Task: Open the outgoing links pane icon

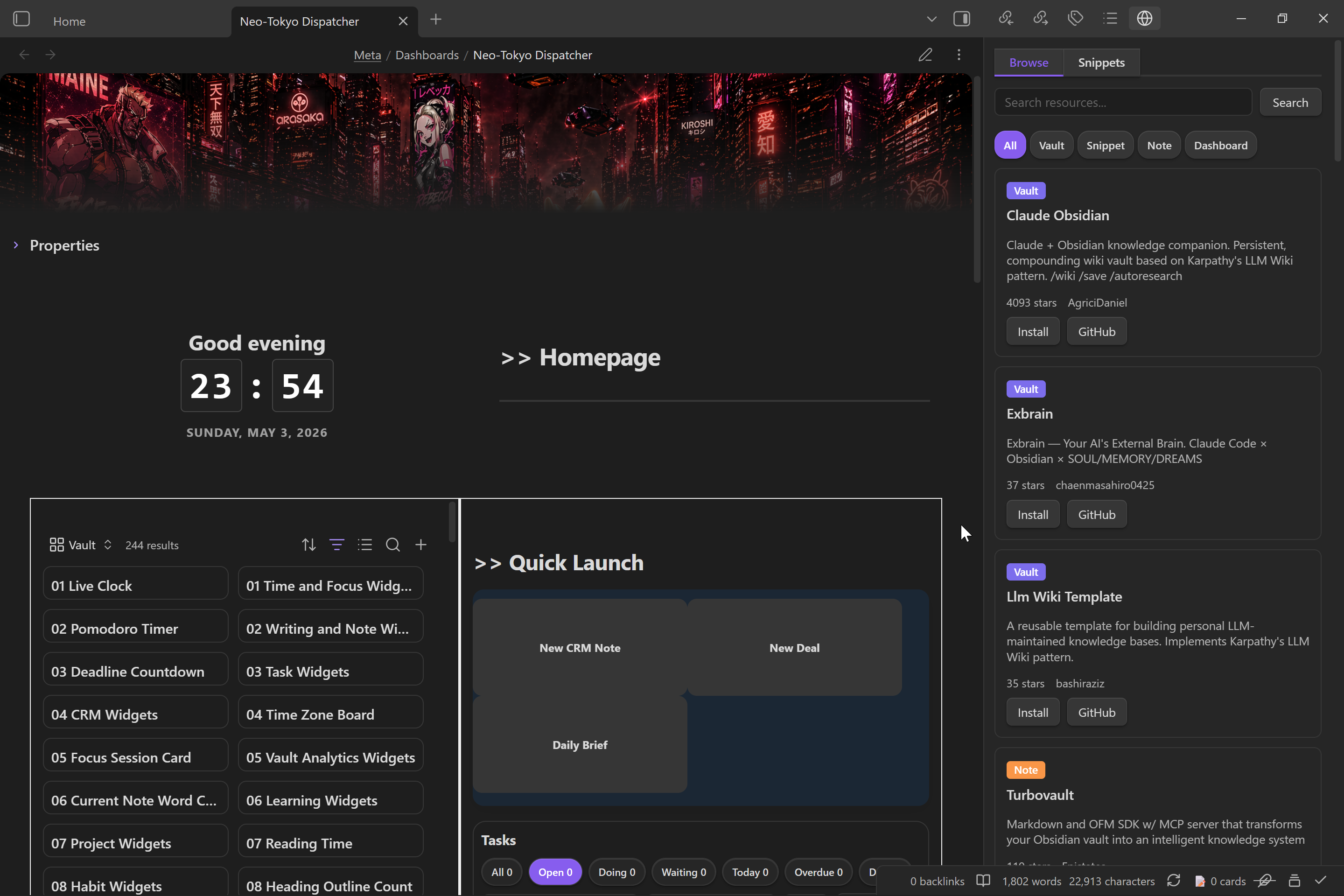Action: coord(1041,18)
